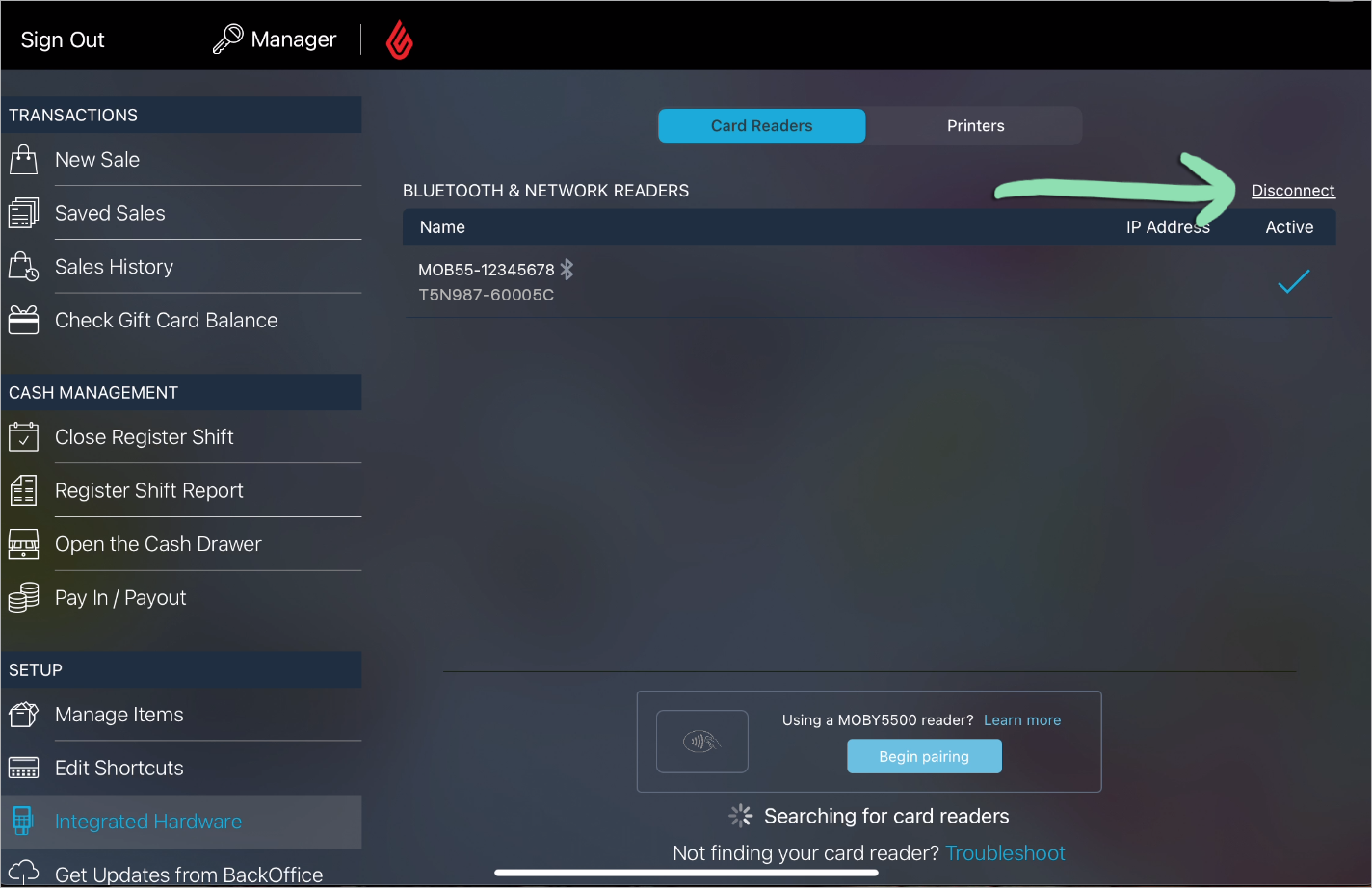Image resolution: width=1372 pixels, height=888 pixels.
Task: Click the Manage Items box icon
Action: (23, 715)
